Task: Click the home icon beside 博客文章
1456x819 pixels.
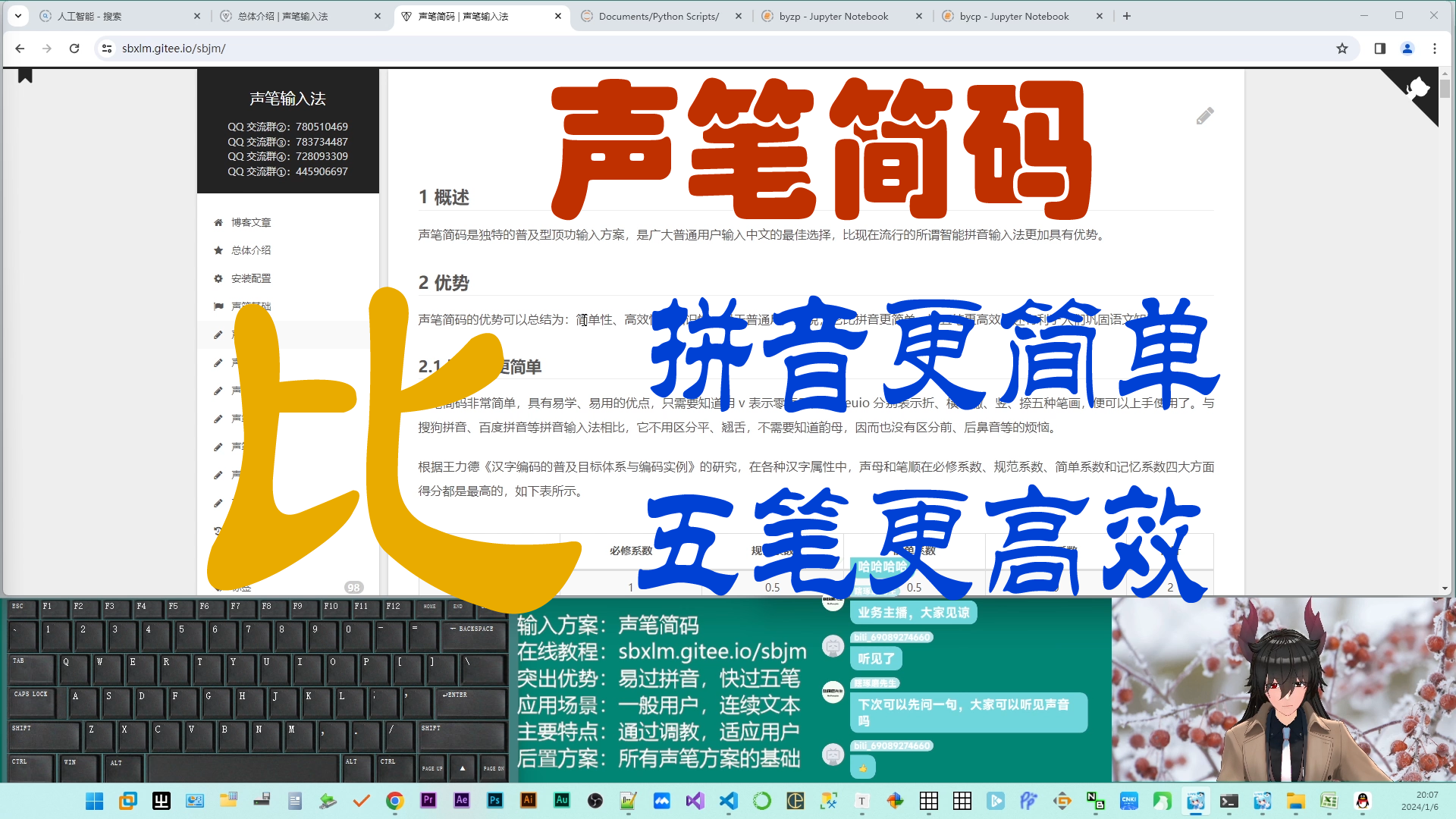Action: [218, 222]
